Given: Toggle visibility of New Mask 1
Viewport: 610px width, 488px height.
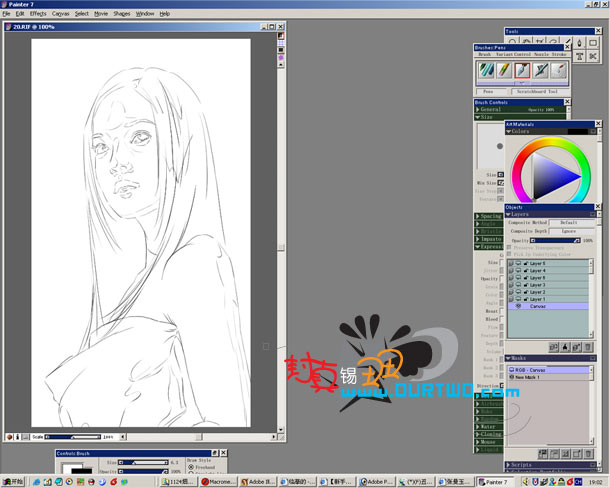Looking at the screenshot, I should (x=512, y=377).
